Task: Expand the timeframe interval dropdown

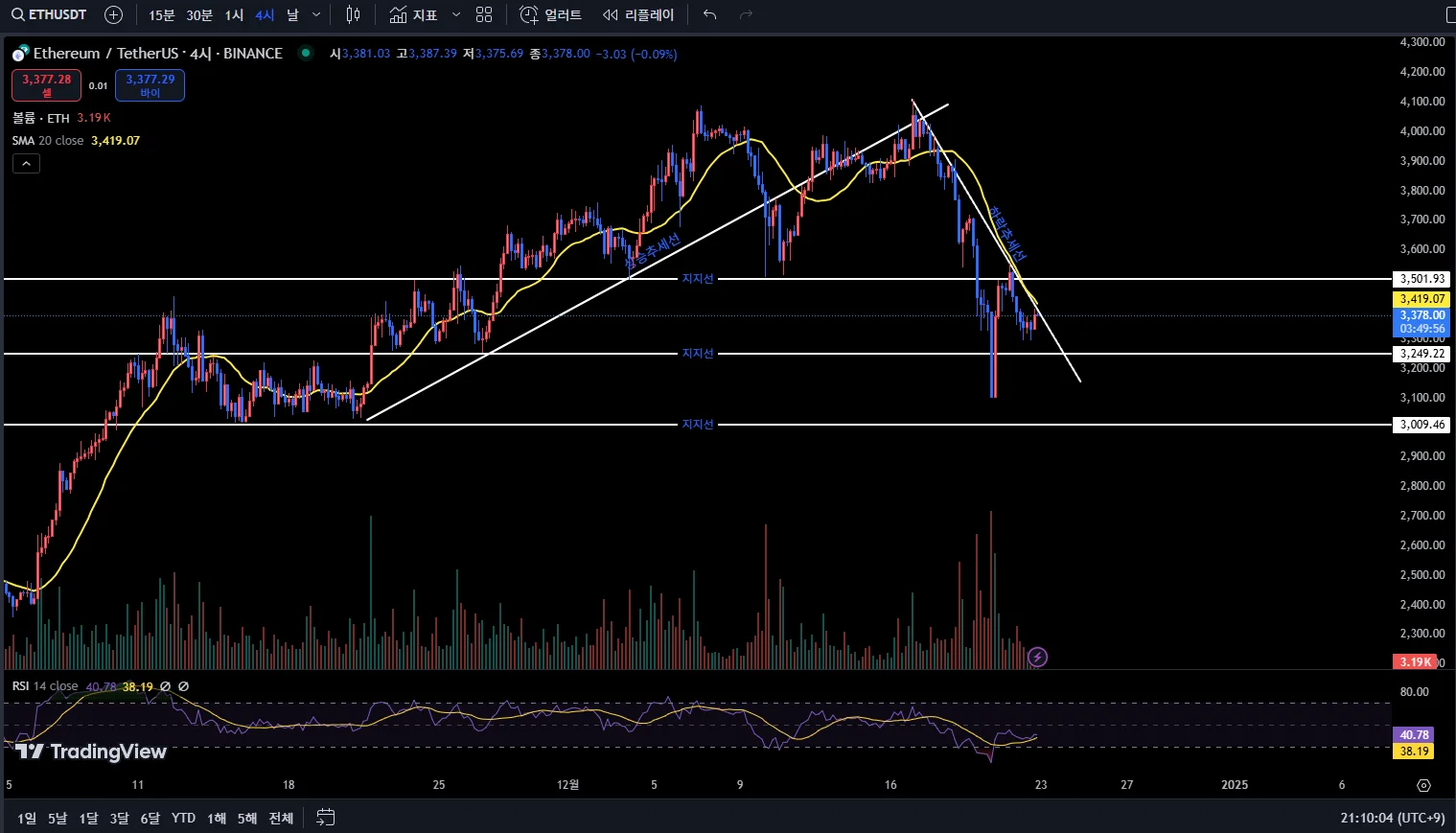Action: click(x=316, y=14)
